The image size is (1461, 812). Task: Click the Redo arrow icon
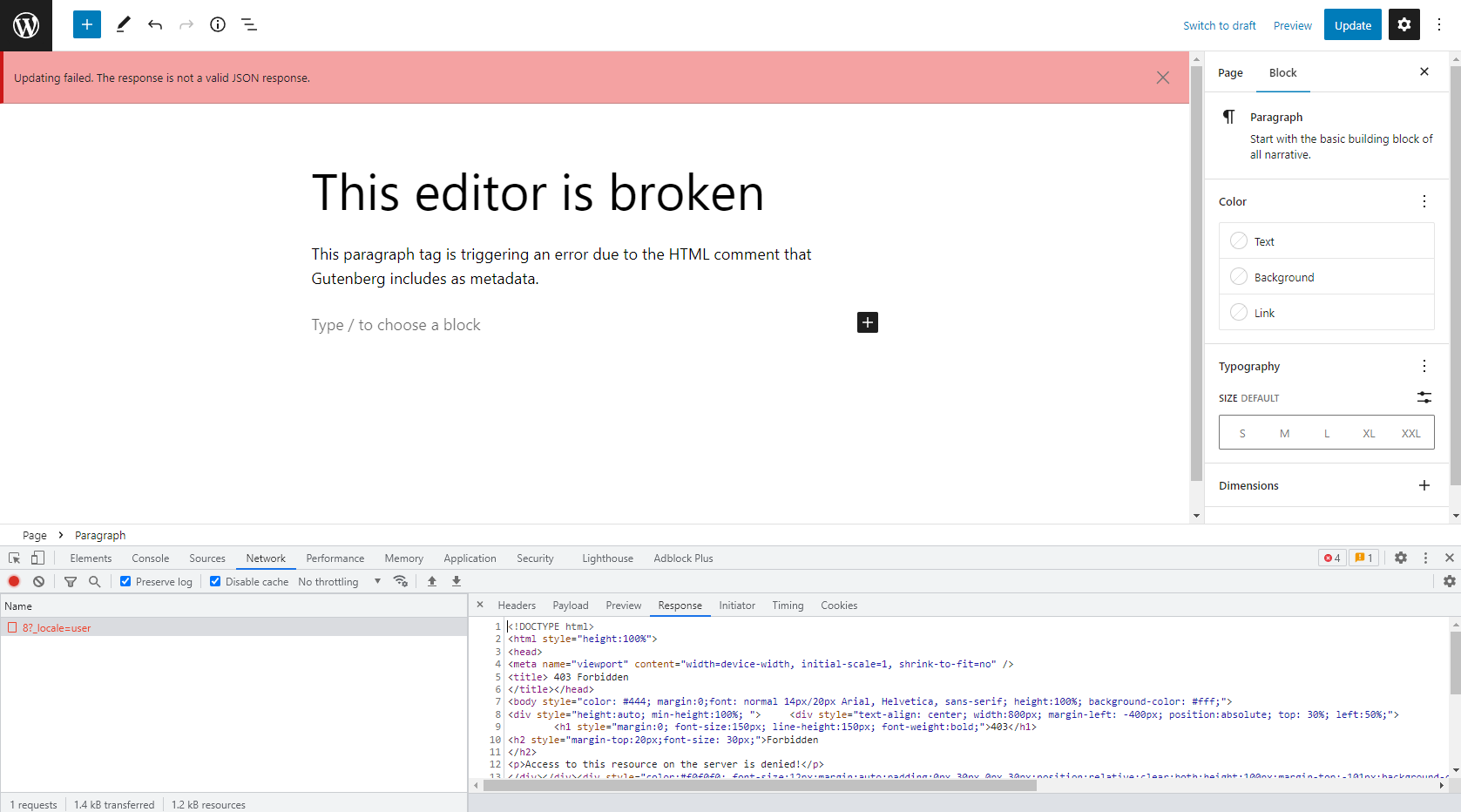(186, 24)
